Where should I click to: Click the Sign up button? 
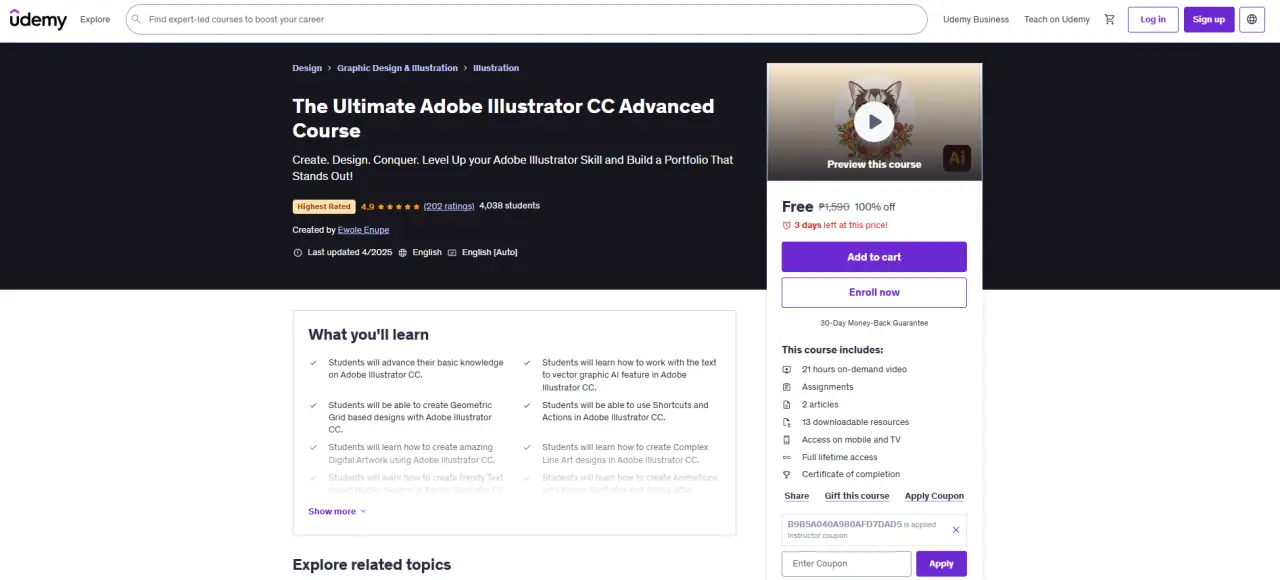click(1208, 19)
